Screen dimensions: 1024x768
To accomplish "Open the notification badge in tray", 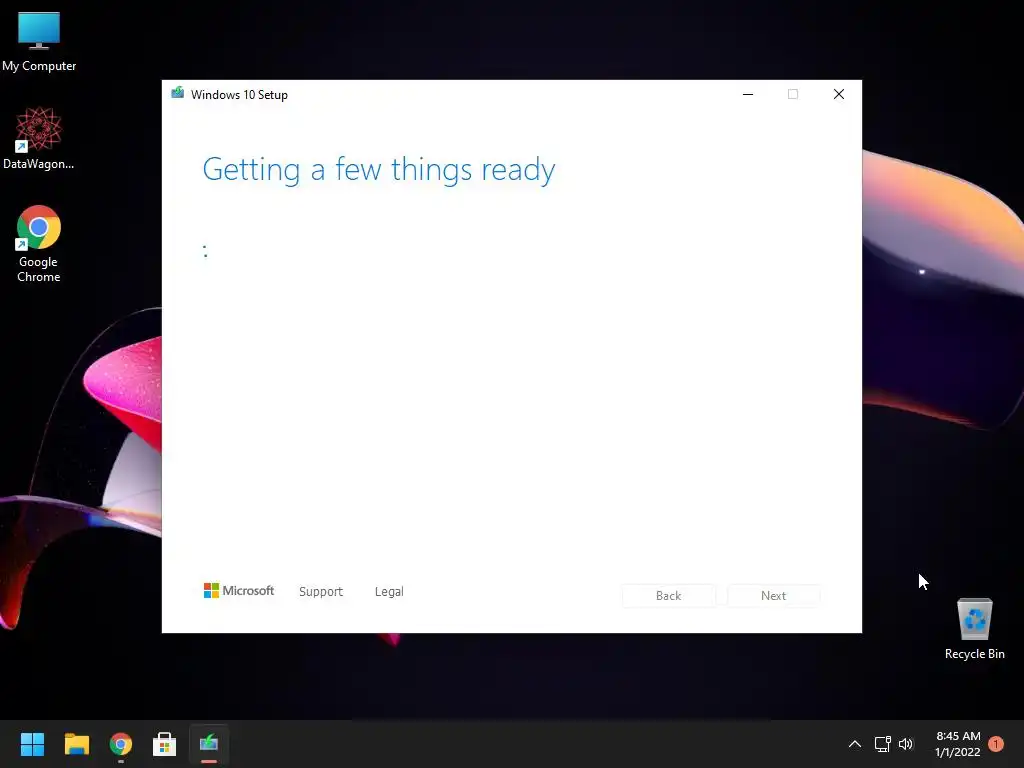I will [996, 744].
